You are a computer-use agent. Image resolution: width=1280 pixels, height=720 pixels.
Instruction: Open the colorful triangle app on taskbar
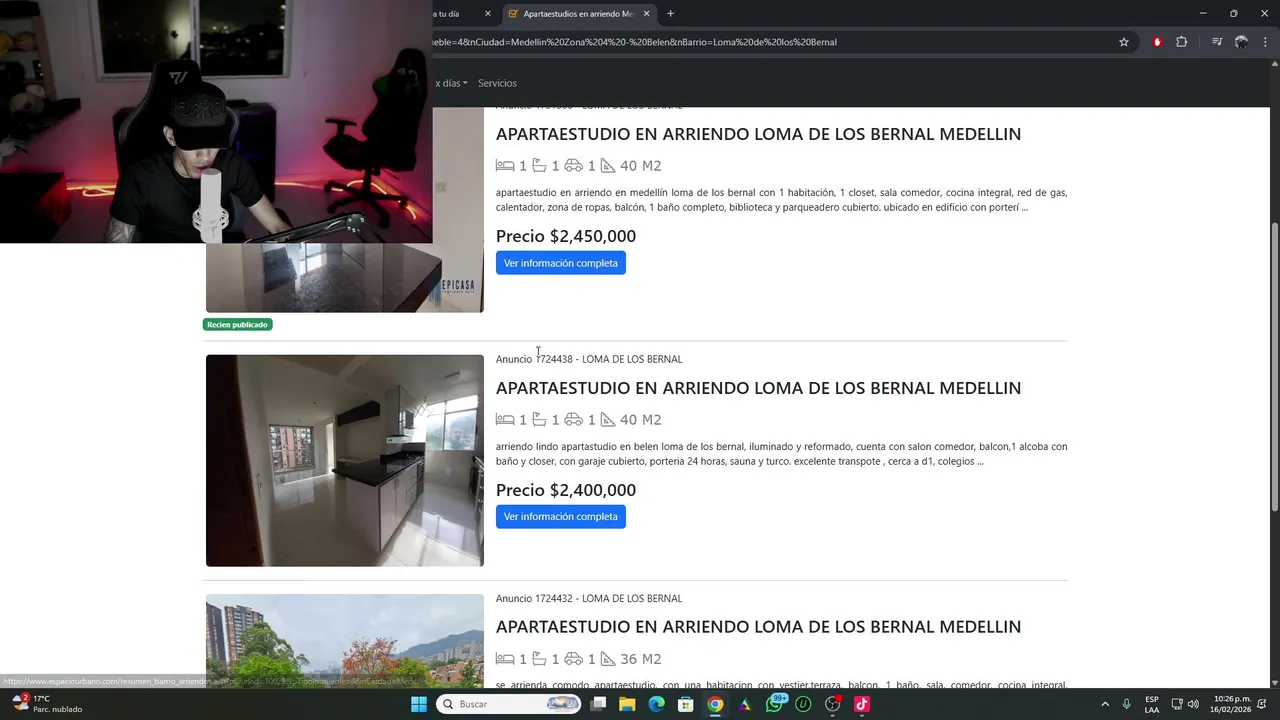[745, 704]
